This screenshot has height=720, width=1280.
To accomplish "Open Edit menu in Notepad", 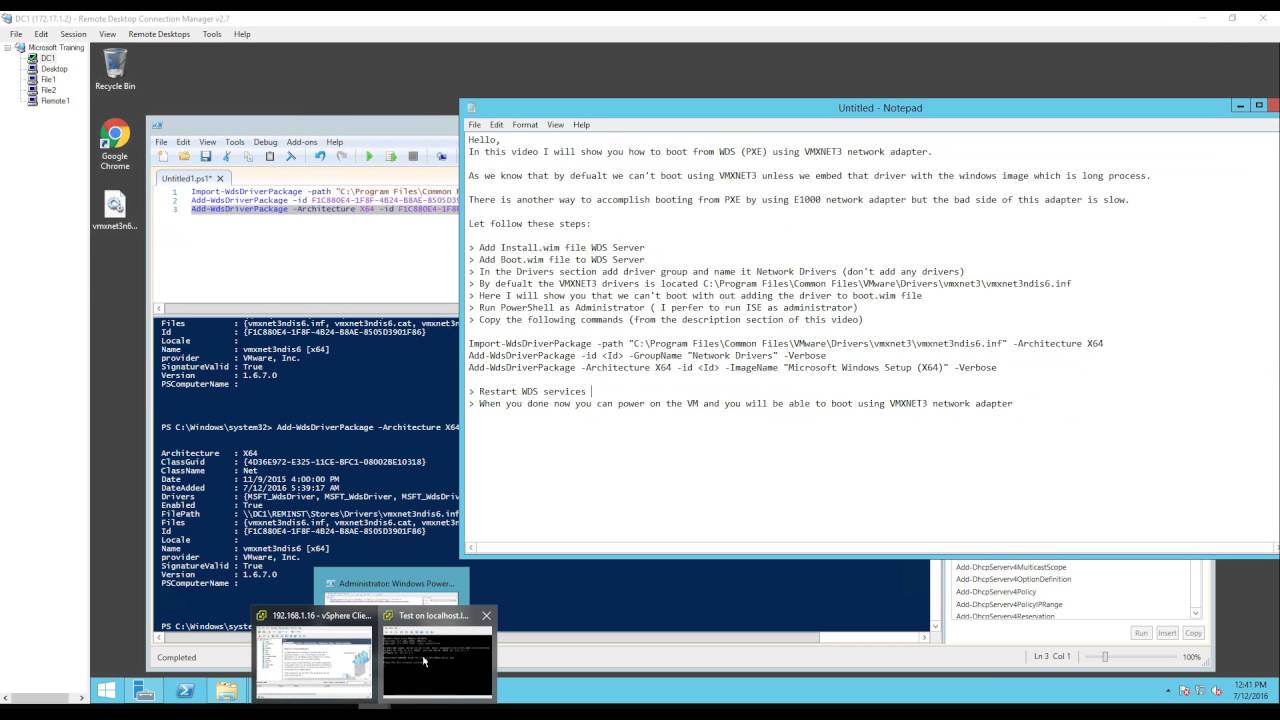I will pos(496,125).
